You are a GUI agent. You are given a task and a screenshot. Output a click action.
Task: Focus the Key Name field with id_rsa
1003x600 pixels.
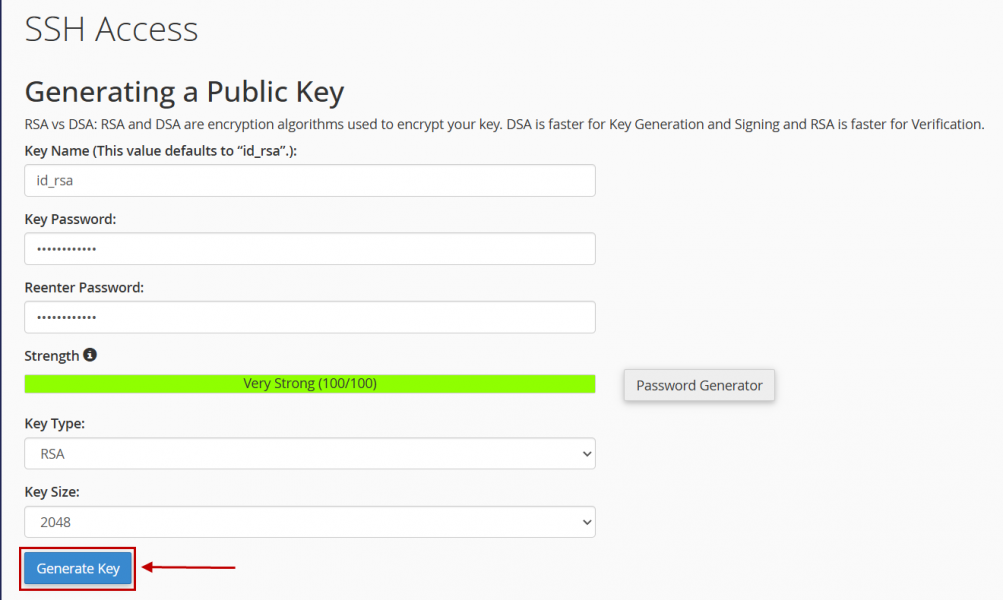[310, 180]
